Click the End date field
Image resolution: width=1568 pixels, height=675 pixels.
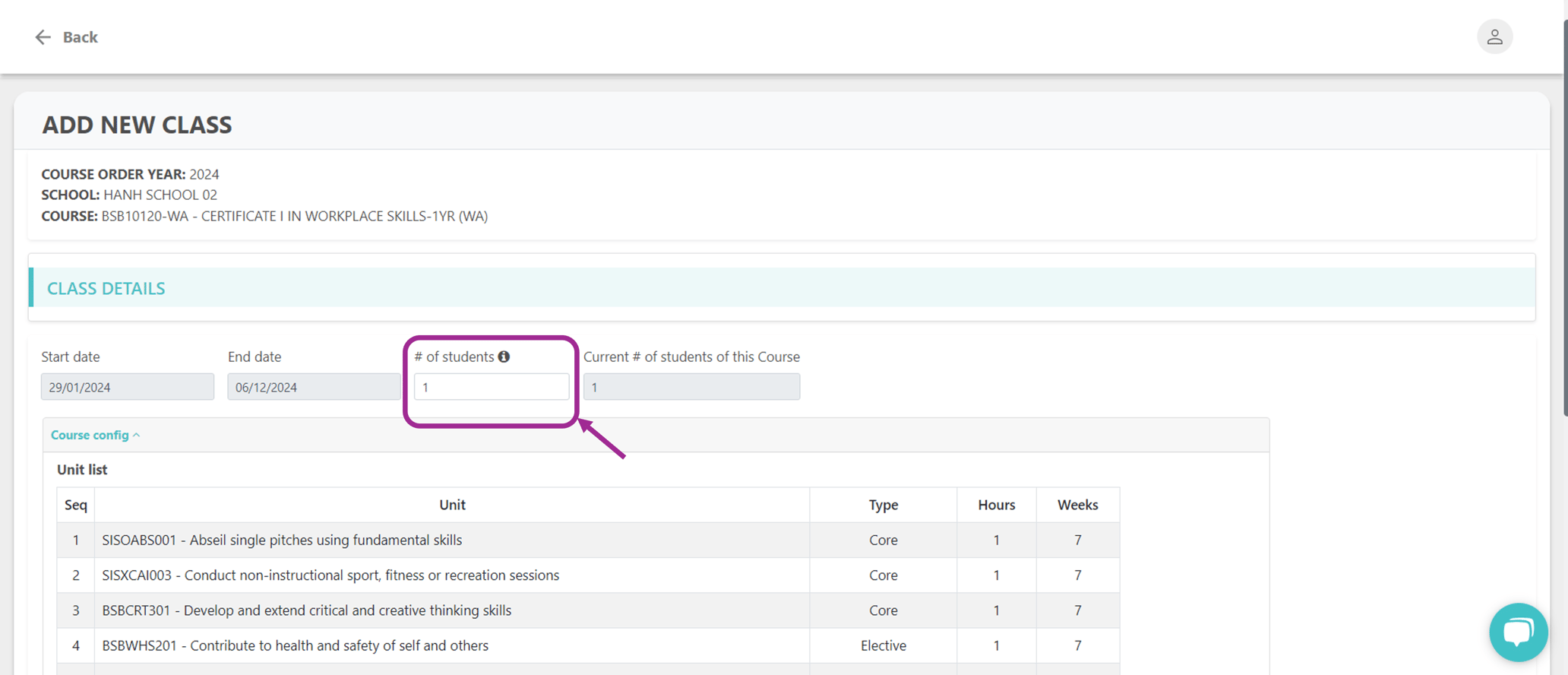pyautogui.click(x=314, y=387)
